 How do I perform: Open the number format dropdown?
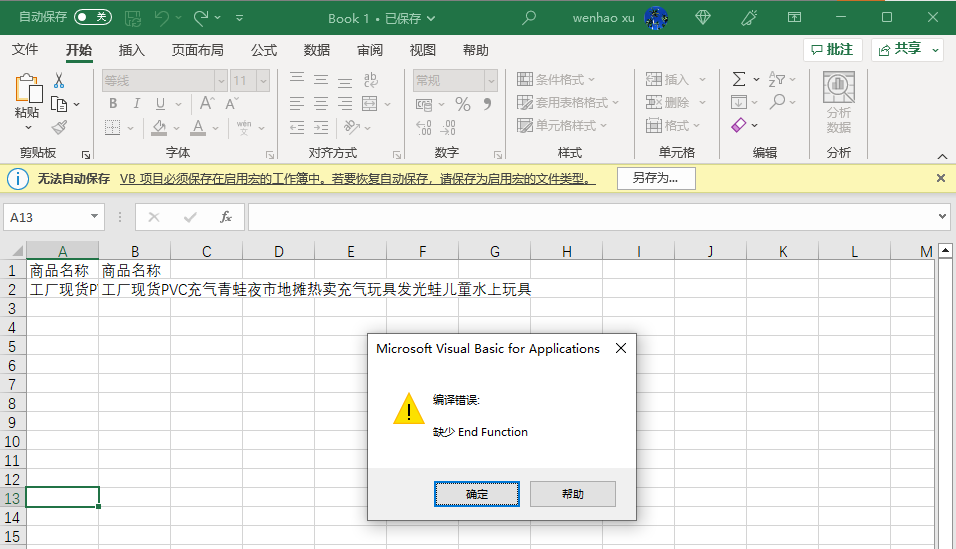(491, 81)
